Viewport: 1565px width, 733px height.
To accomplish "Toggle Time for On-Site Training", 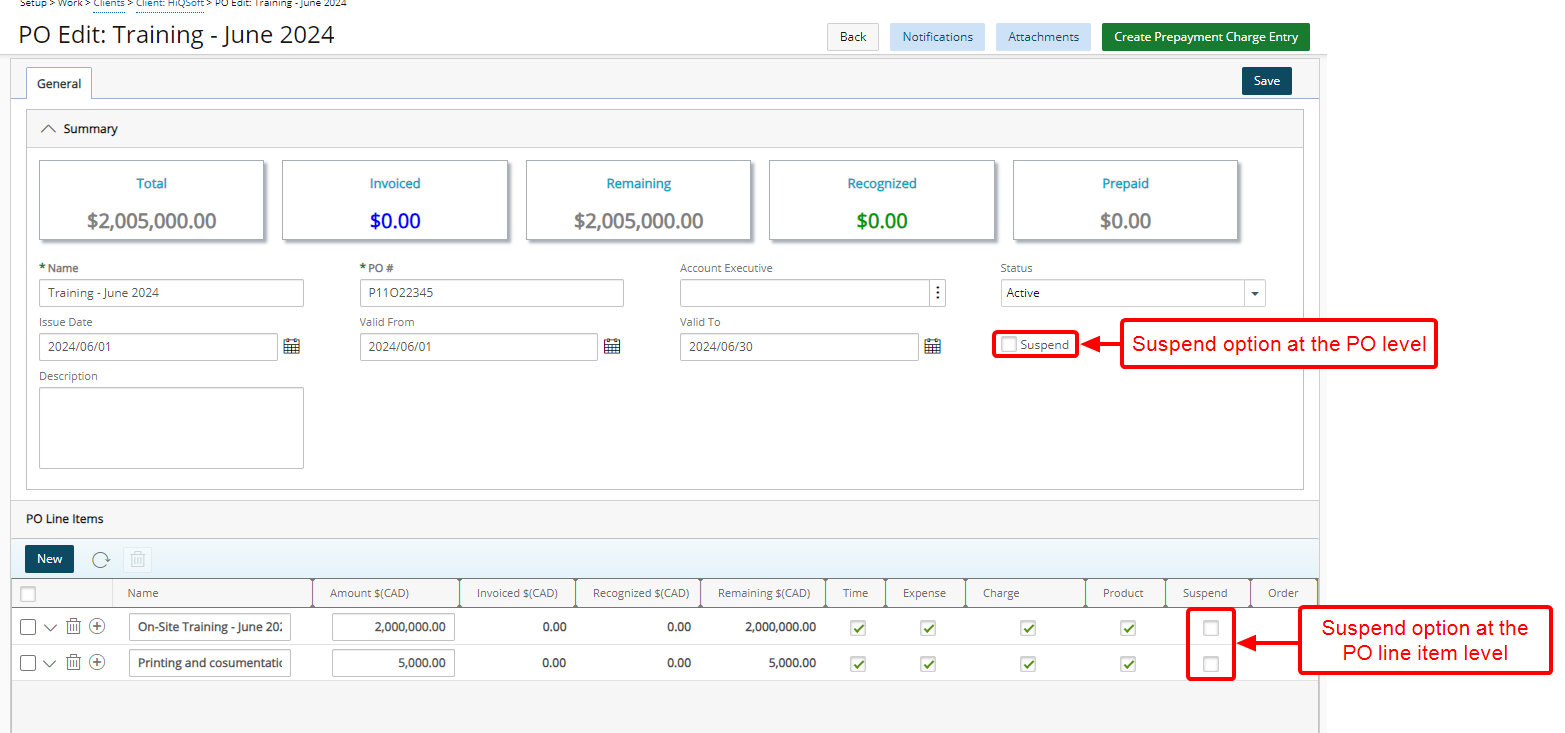I will [x=857, y=628].
